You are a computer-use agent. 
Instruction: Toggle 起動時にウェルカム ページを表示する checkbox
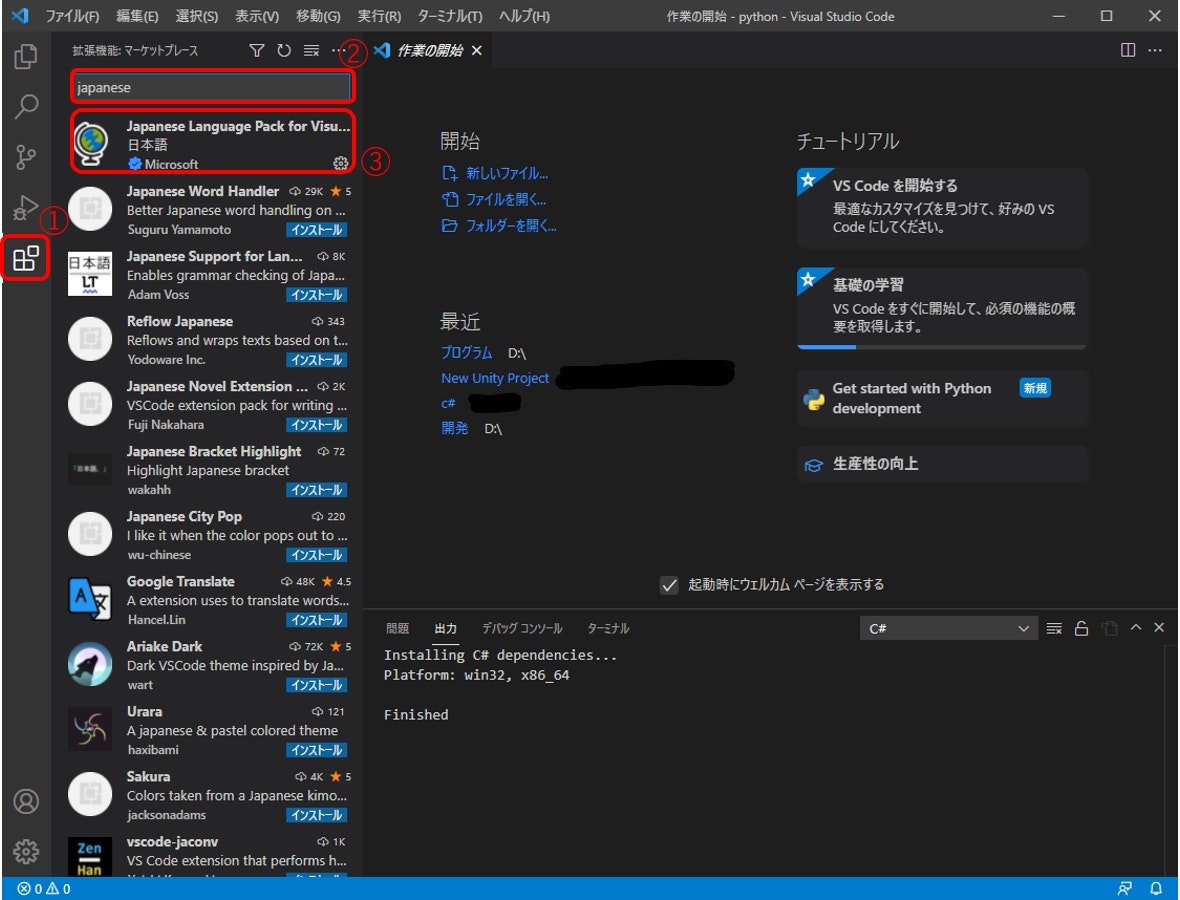pos(669,585)
